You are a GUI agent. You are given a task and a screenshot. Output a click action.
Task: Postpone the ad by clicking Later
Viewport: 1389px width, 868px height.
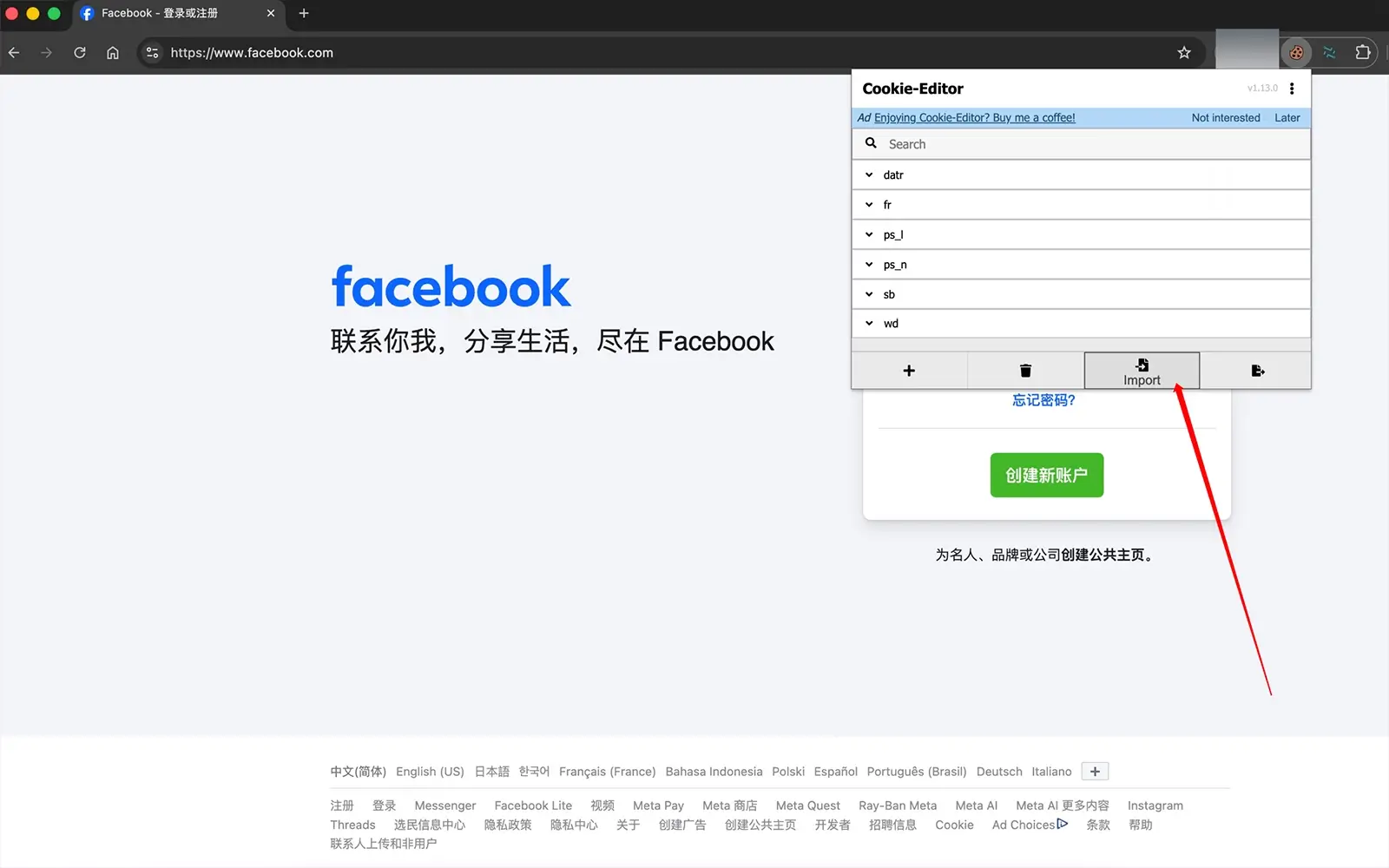1287,118
